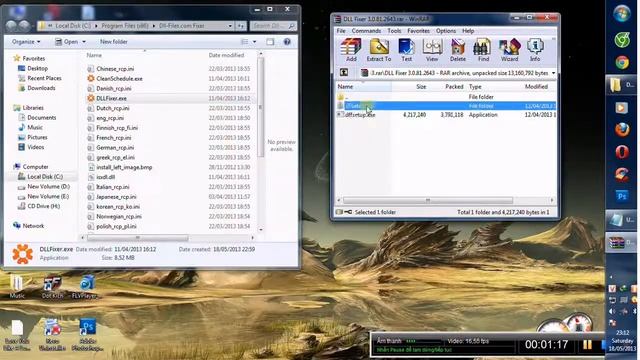
Task: Open the Options menu in WinRAR
Action: point(446,31)
